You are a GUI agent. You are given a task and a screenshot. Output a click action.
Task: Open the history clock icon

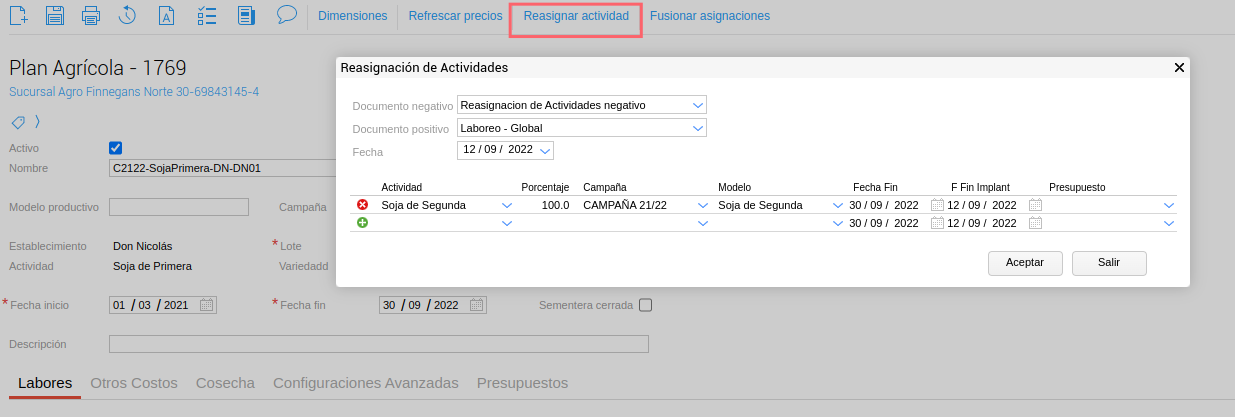127,16
